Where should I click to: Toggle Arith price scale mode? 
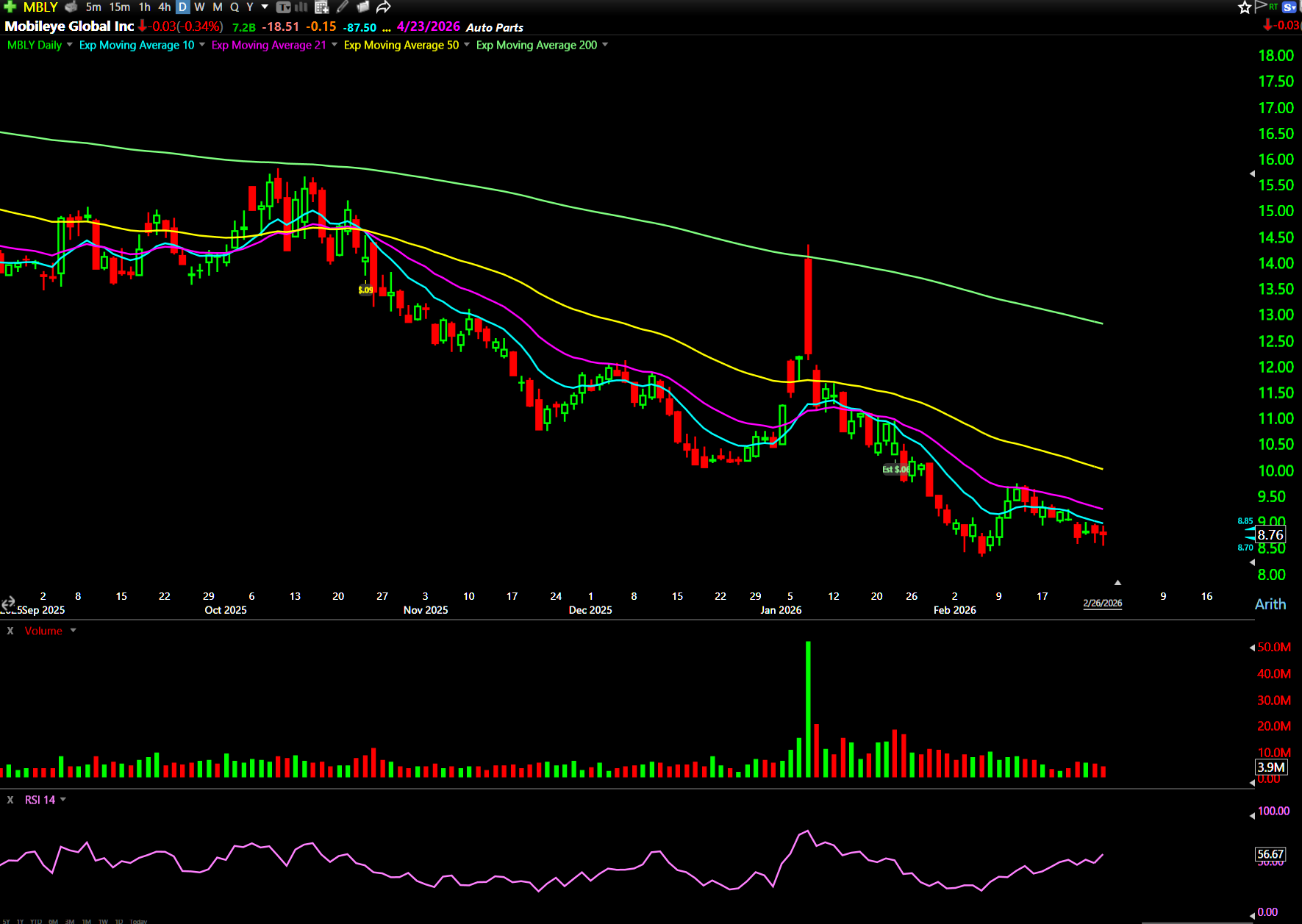click(x=1270, y=604)
